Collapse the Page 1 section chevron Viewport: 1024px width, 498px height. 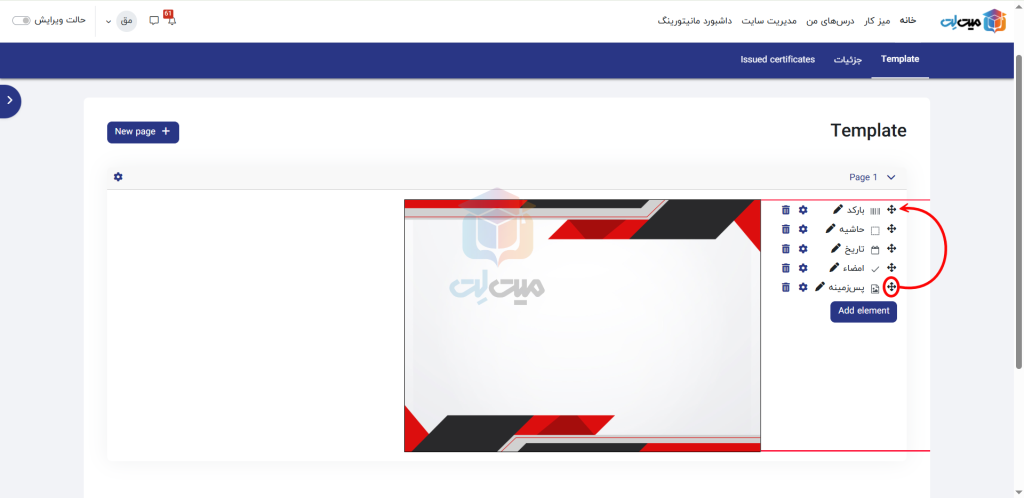click(x=891, y=177)
